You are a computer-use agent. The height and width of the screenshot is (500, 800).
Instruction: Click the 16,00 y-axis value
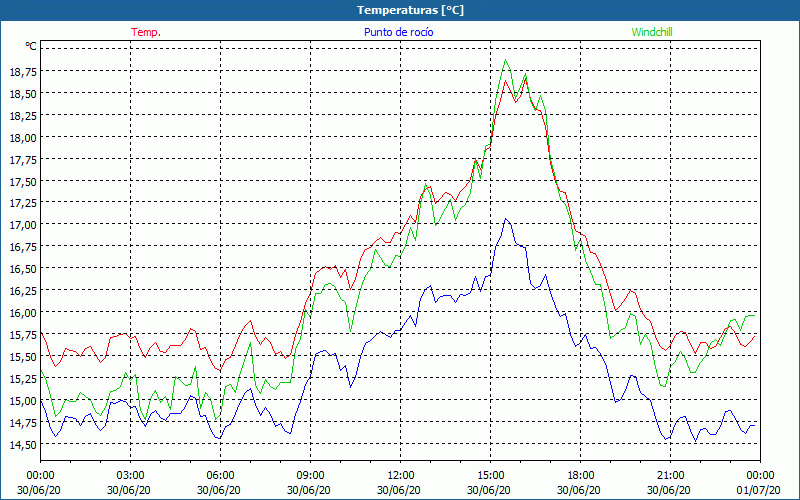click(23, 312)
